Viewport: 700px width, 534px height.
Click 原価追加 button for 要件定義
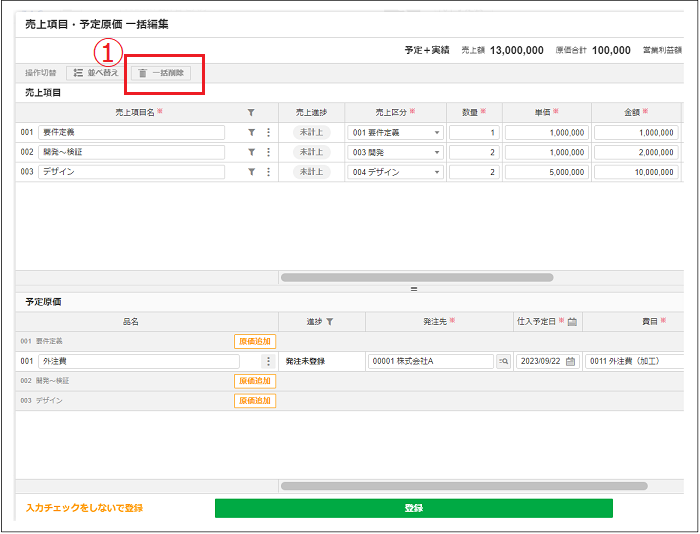(x=255, y=342)
